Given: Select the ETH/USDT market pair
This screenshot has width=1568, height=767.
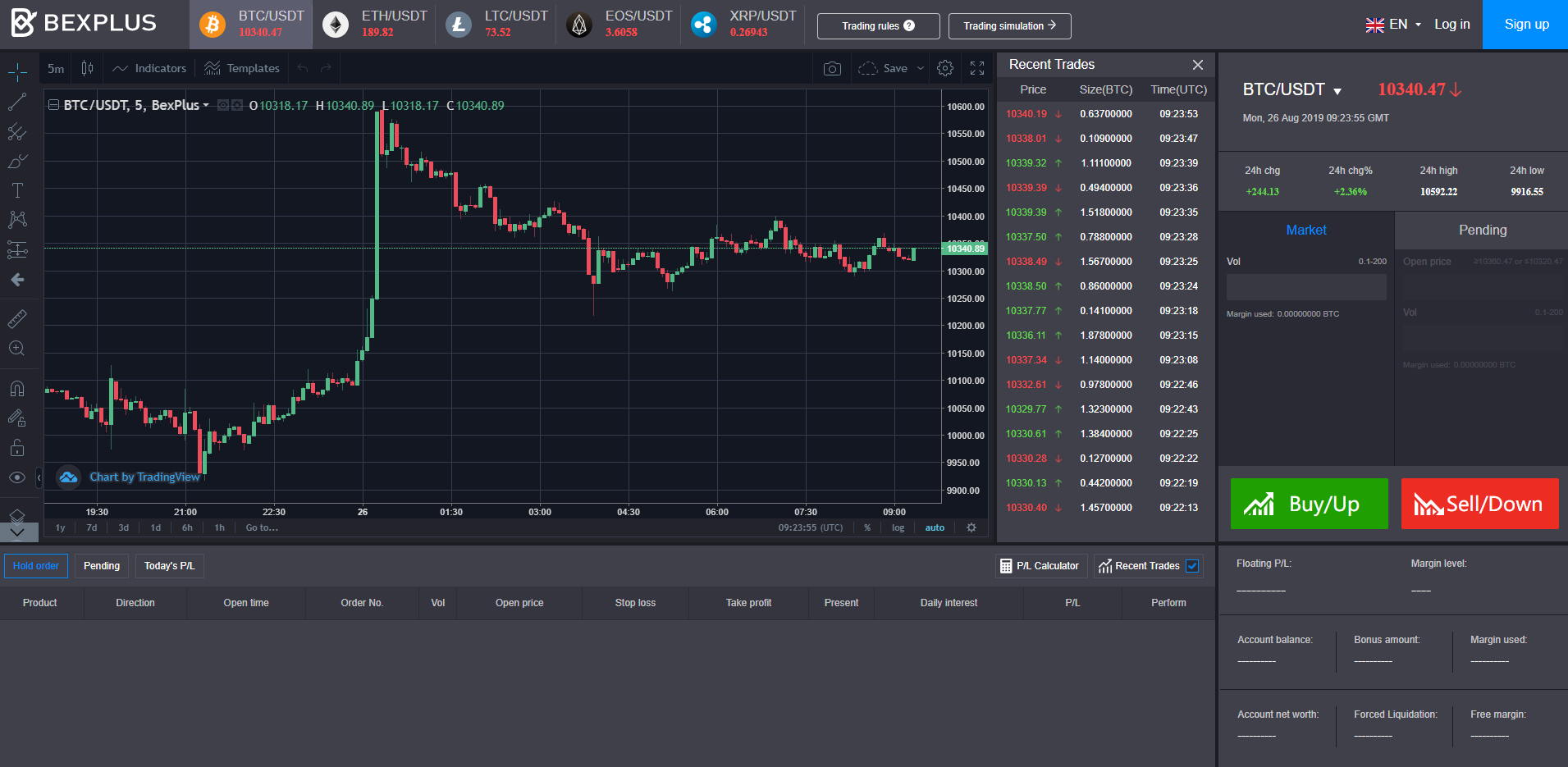Looking at the screenshot, I should coord(374,25).
